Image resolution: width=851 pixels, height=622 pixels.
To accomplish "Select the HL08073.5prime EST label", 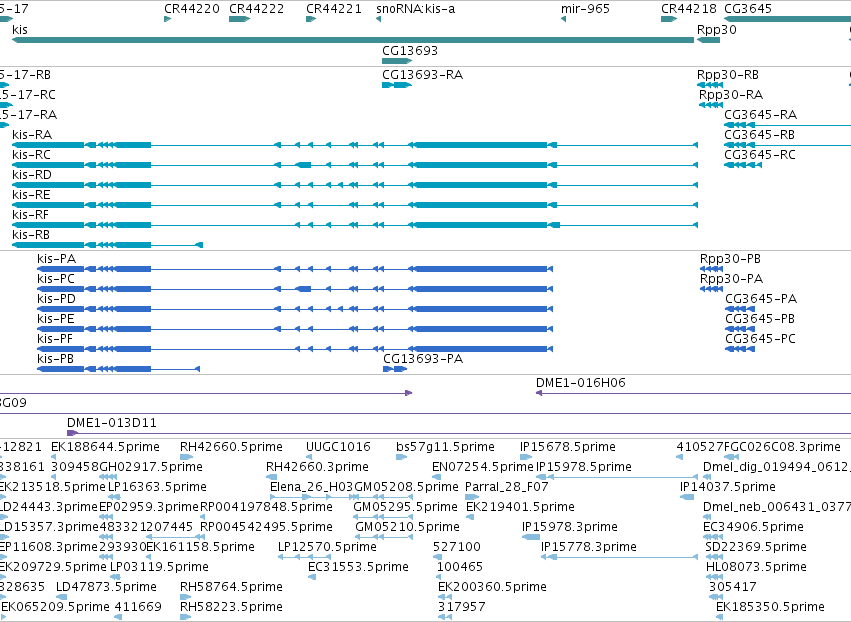I will [757, 568].
